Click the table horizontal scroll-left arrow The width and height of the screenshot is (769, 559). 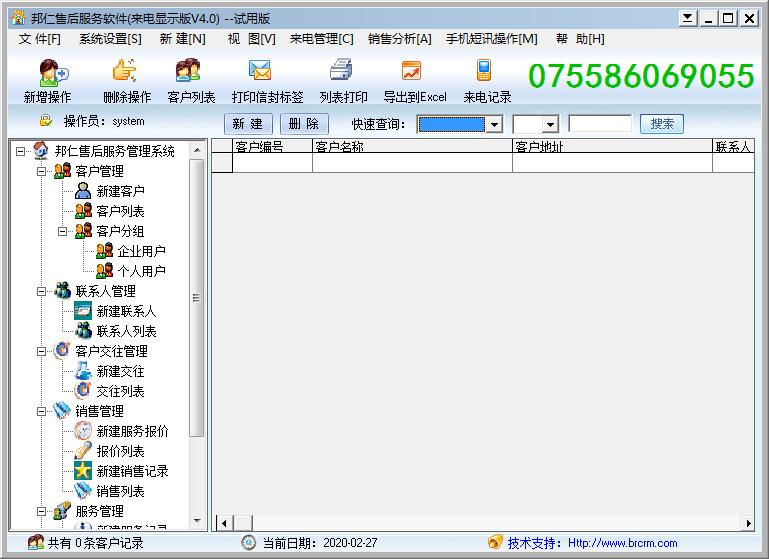coord(224,523)
